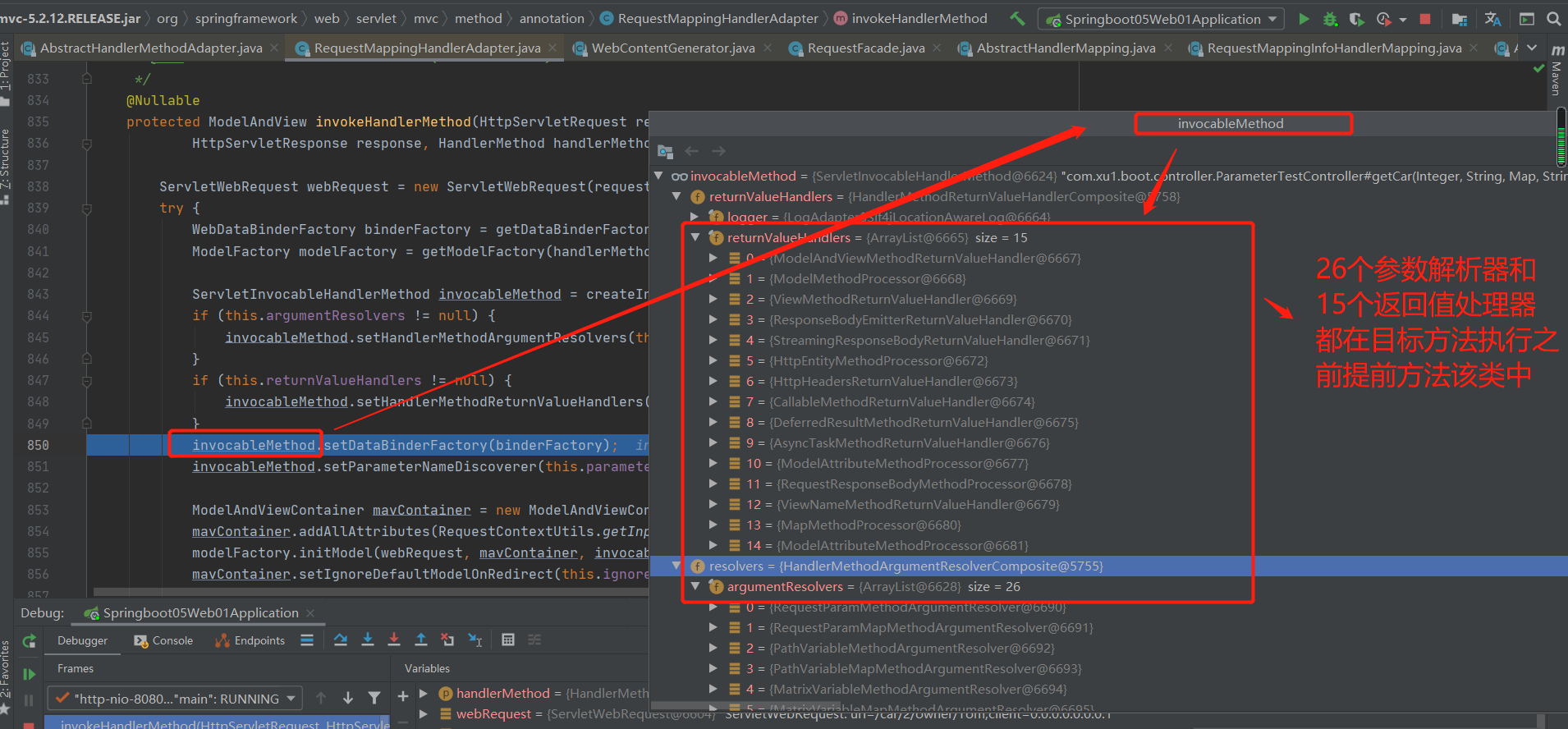Viewport: 1568px width, 729px height.
Task: Click the Run to Cursor icon
Action: tap(475, 640)
